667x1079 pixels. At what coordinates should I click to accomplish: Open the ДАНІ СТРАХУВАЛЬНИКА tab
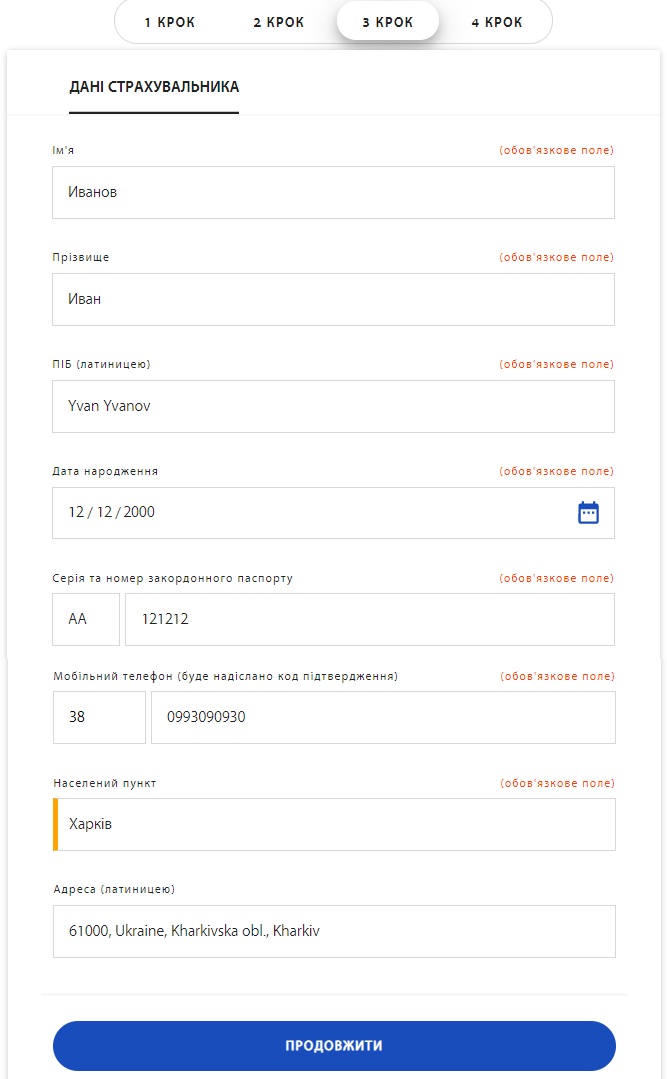154,87
